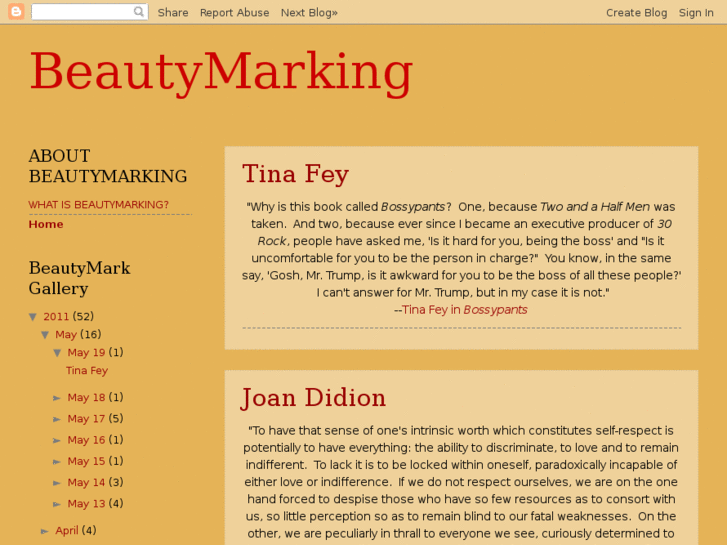
Task: Collapse the May 19 archive day
Action: tap(57, 353)
